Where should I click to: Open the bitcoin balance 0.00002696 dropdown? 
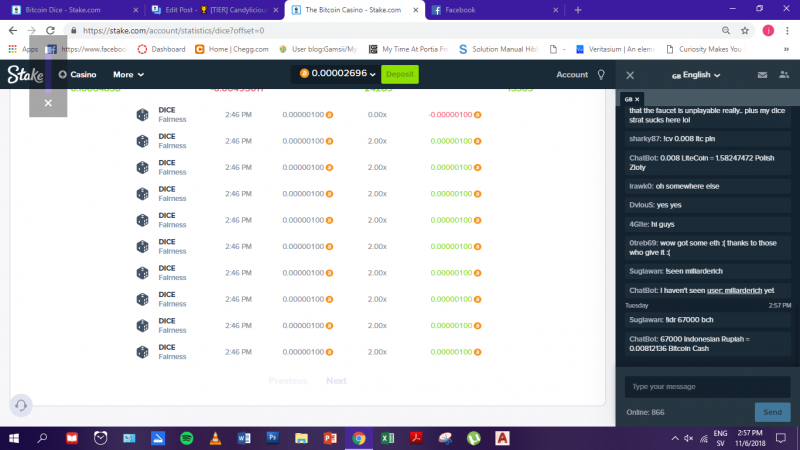point(337,74)
